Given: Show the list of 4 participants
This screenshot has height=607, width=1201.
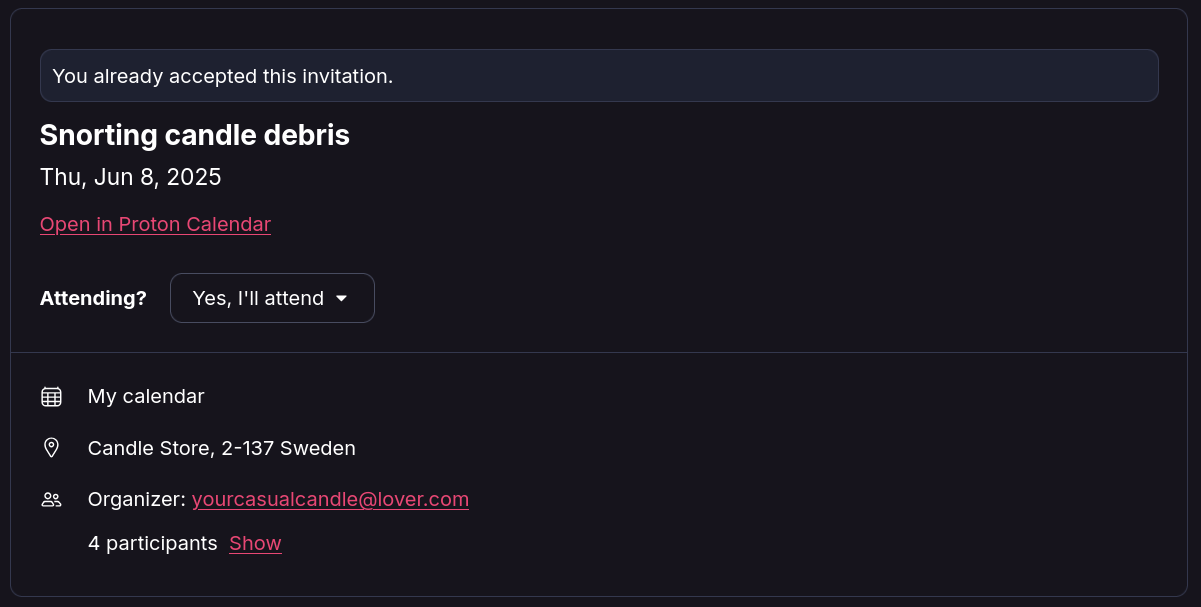Looking at the screenshot, I should tap(255, 543).
